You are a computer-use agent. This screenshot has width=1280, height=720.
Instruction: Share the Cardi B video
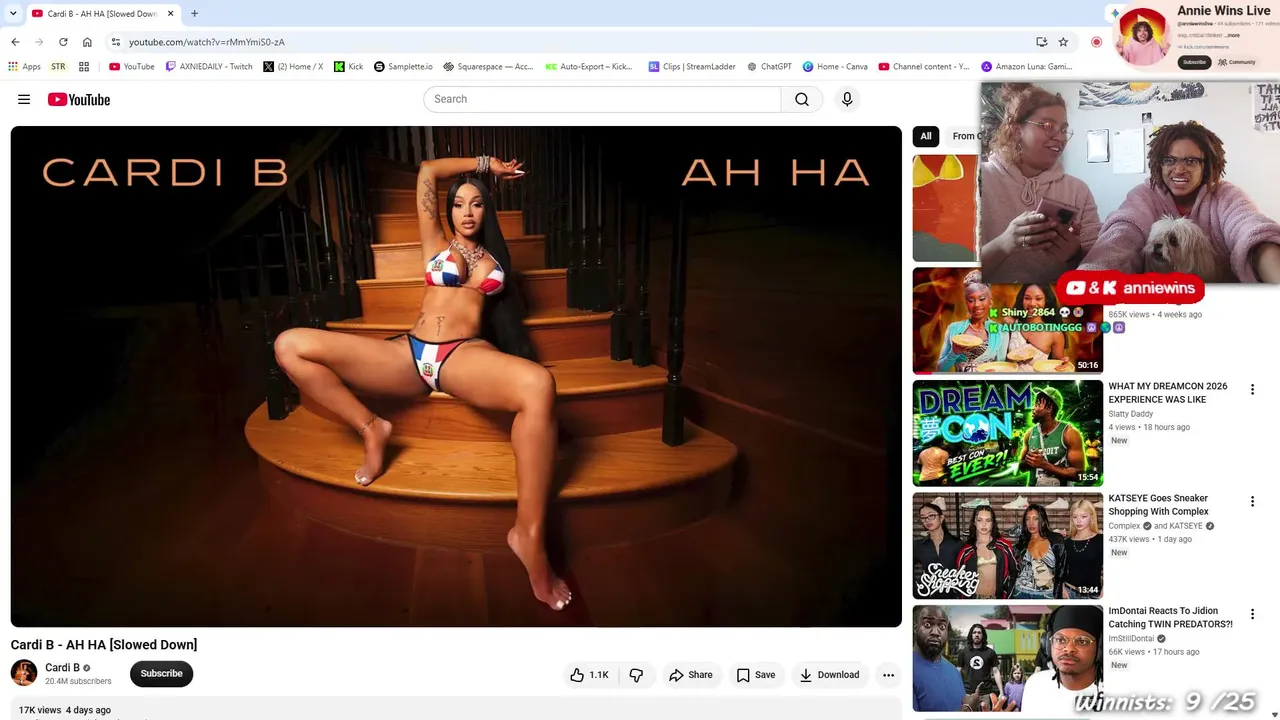pos(691,675)
